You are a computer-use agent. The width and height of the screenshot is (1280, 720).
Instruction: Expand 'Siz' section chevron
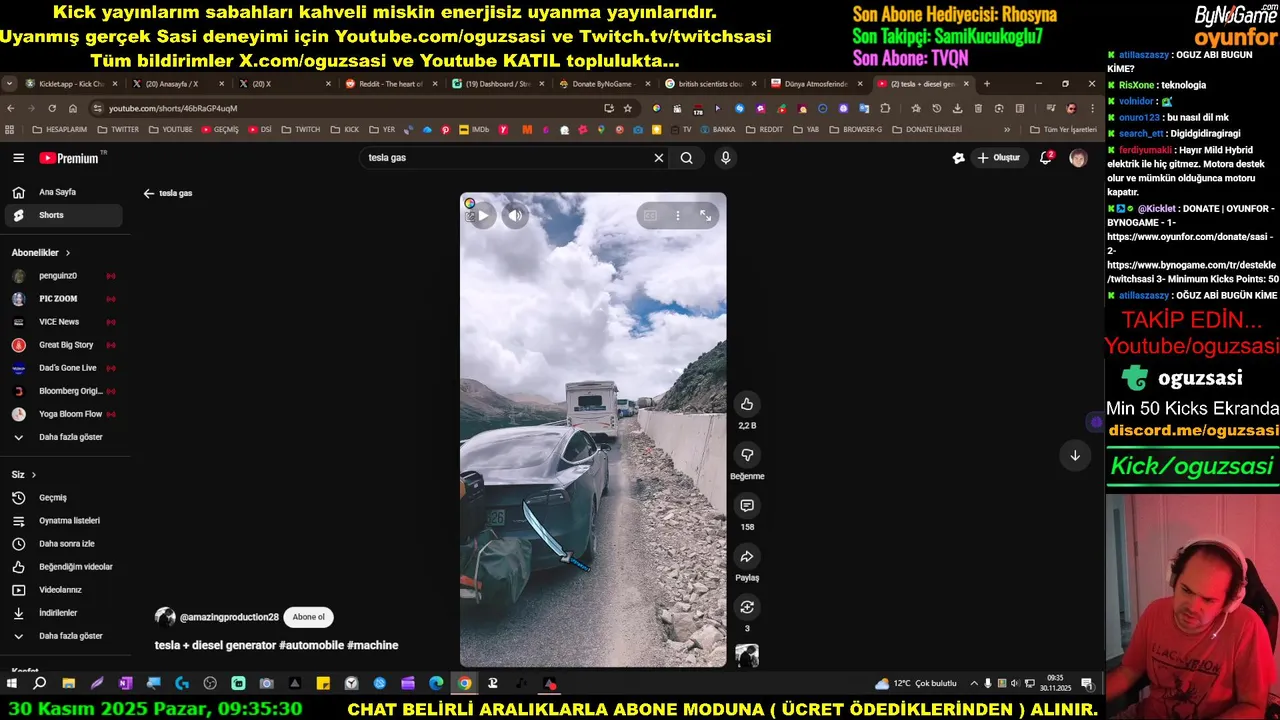point(33,475)
